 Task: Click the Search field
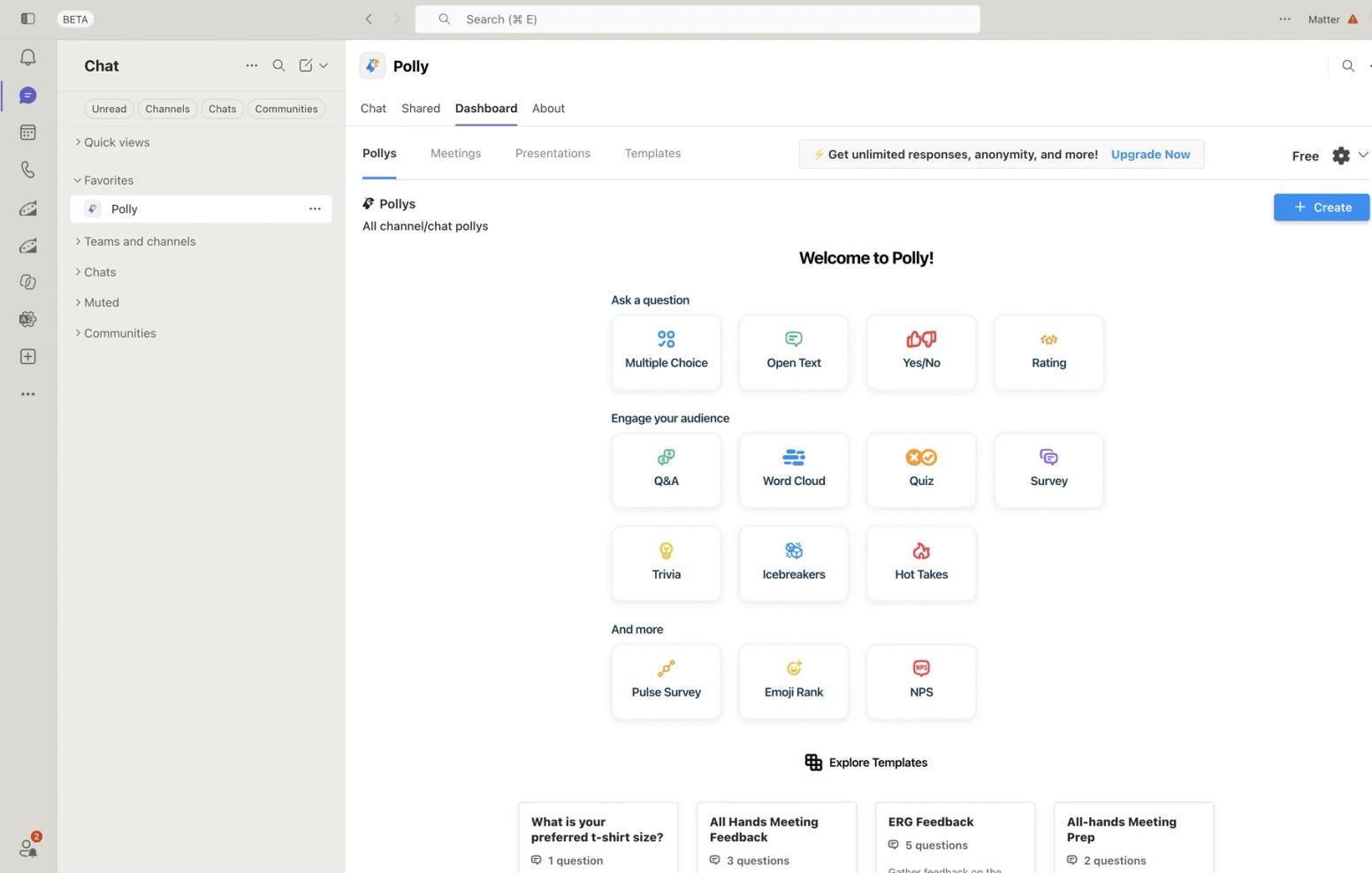point(697,19)
